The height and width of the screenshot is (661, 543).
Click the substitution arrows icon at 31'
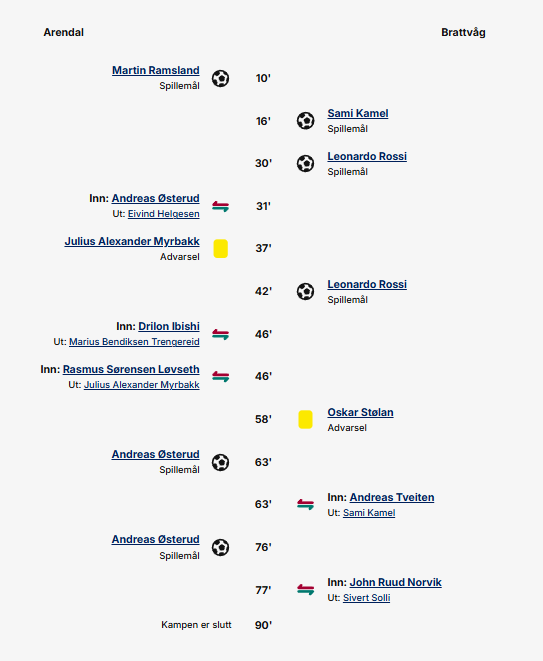click(220, 206)
